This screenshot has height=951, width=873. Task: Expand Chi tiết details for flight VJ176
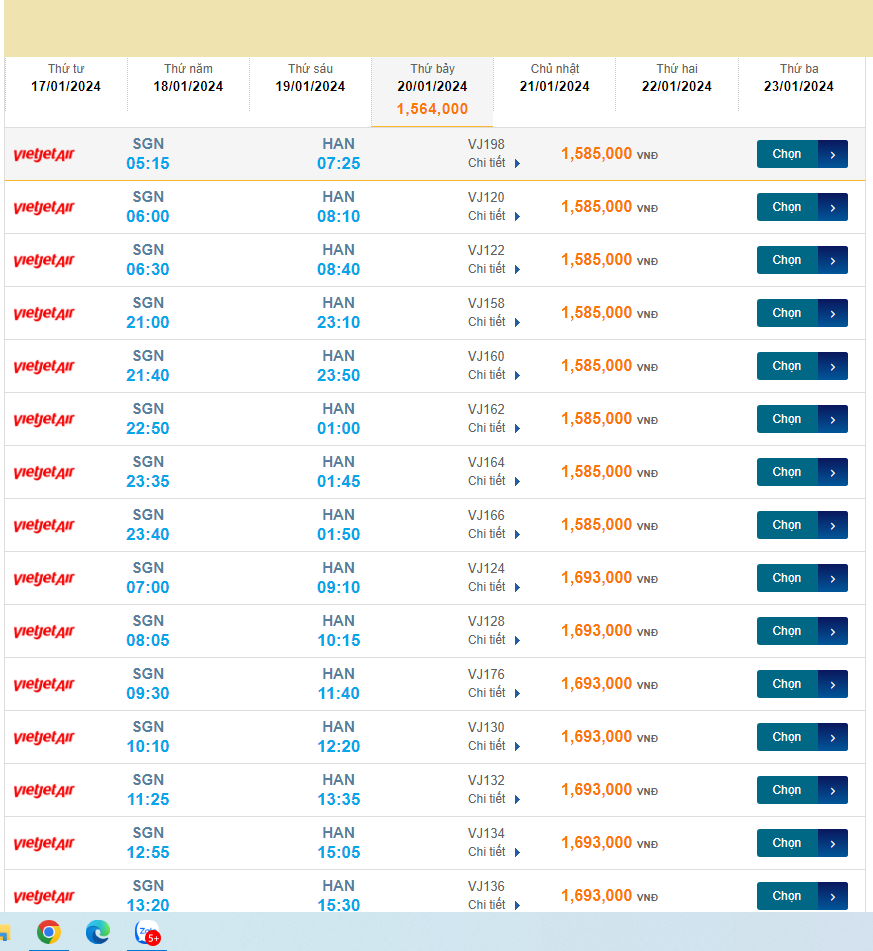coord(494,693)
